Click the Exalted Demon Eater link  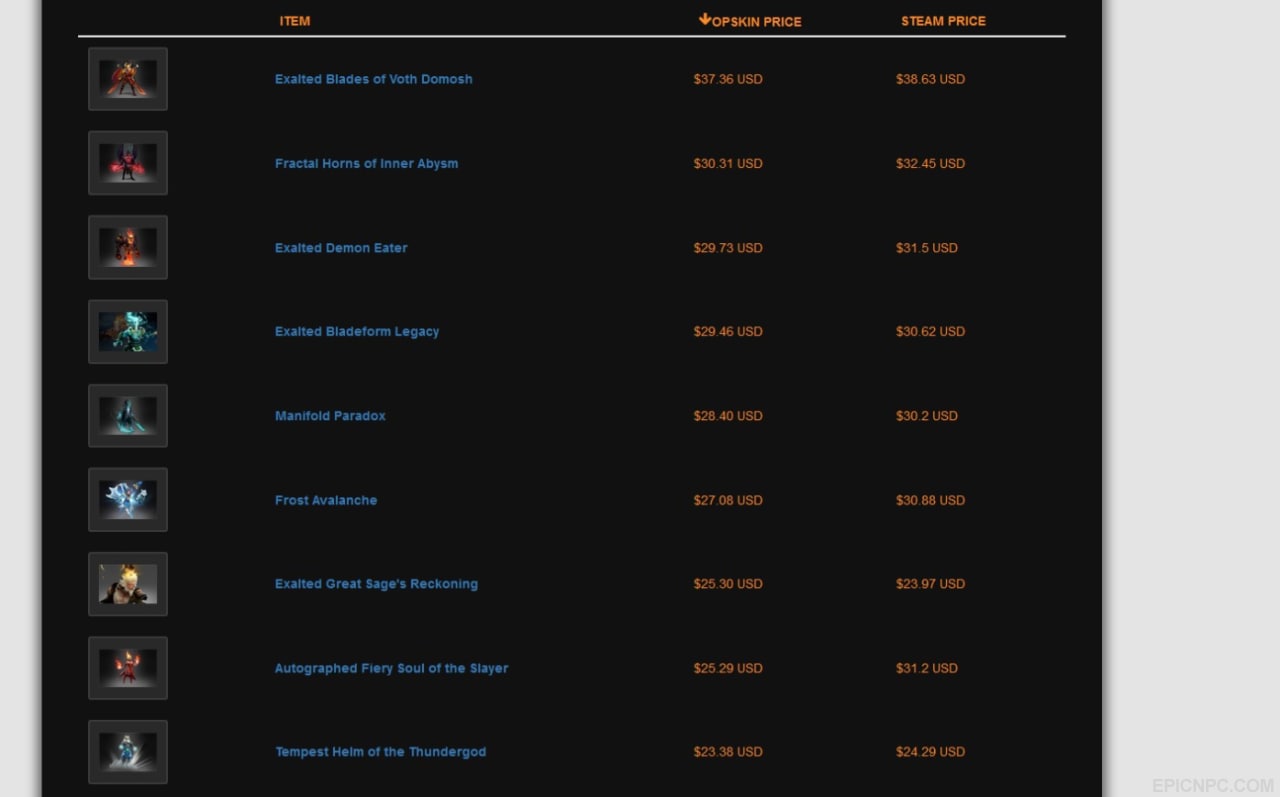tap(341, 248)
